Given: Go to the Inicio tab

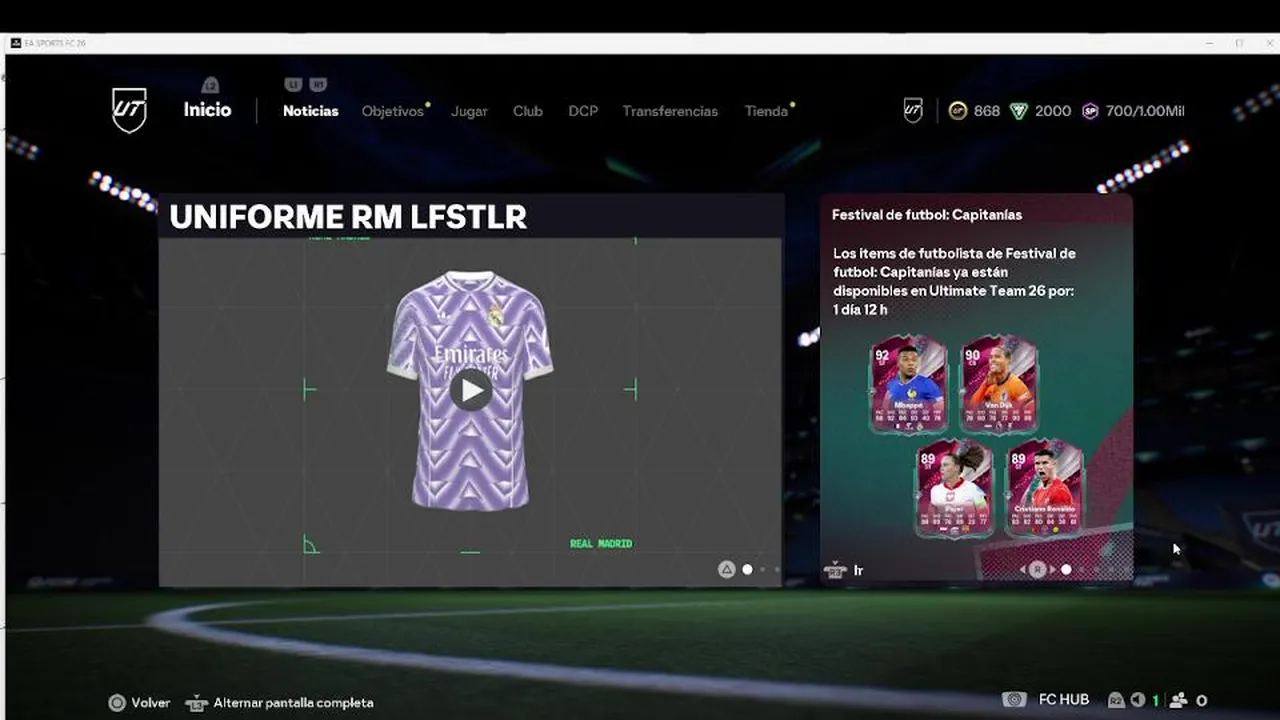Looking at the screenshot, I should 207,110.
